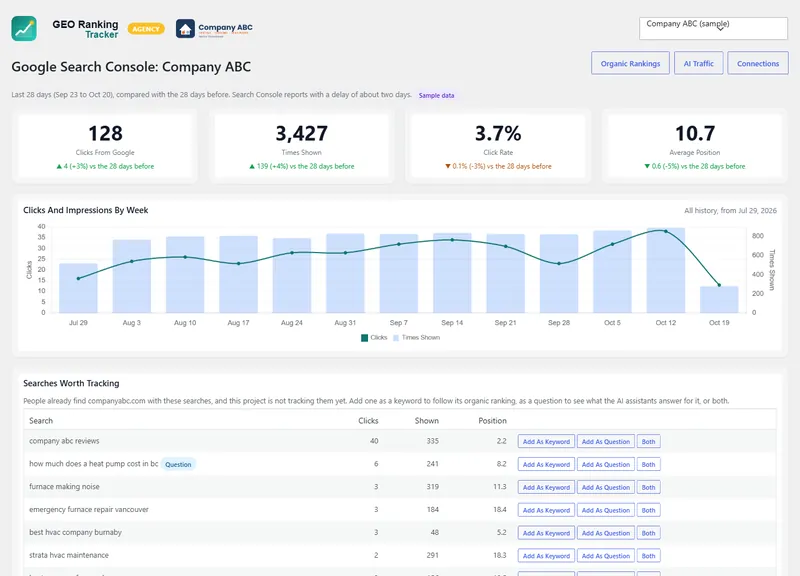Click 'All history, from Jul 29, 2026' label
The height and width of the screenshot is (576, 800).
(x=730, y=210)
